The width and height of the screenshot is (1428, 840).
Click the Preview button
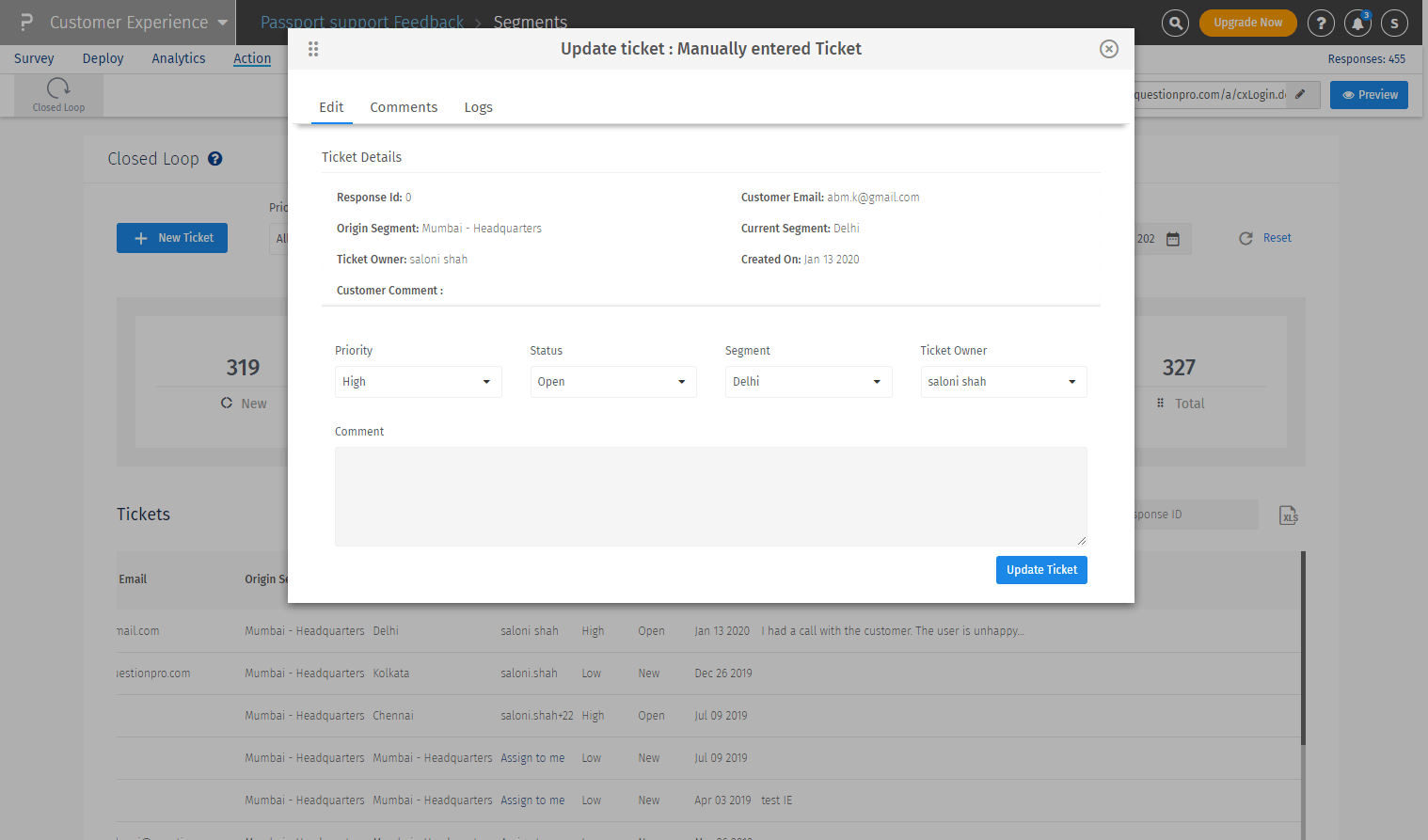[1369, 95]
